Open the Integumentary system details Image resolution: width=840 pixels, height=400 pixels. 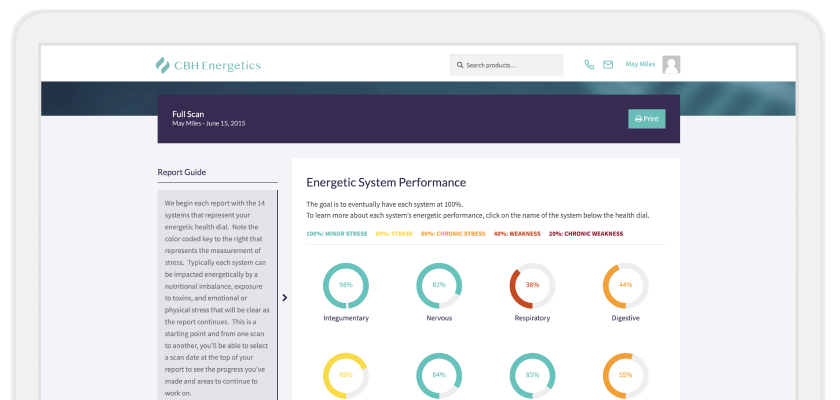point(346,318)
